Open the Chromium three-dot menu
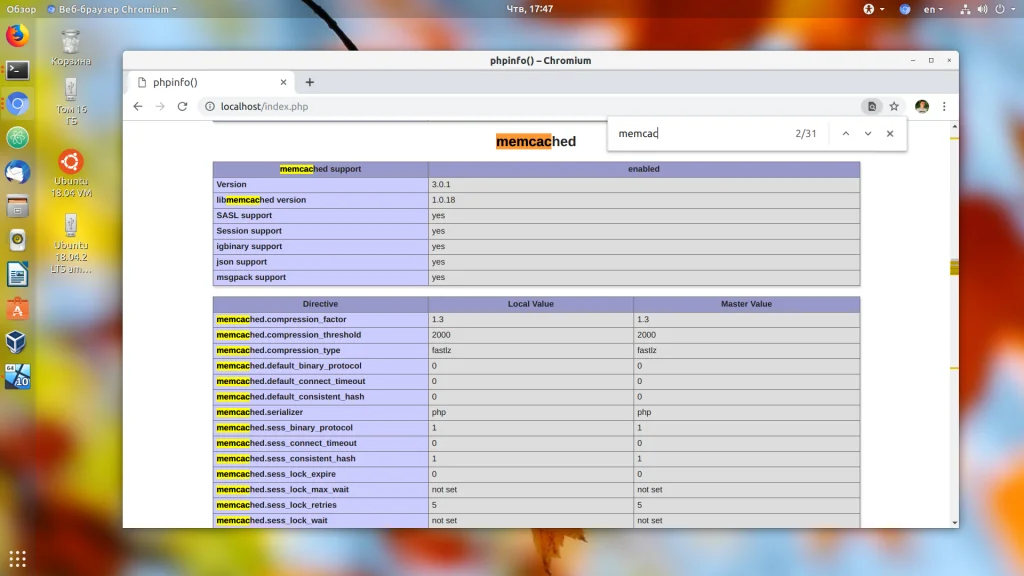 (x=943, y=106)
